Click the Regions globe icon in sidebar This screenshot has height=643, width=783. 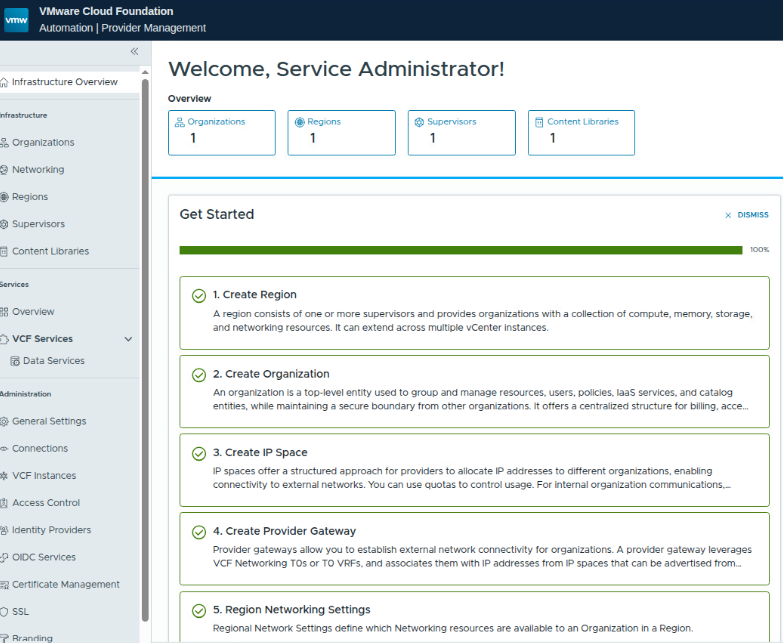[x=4, y=197]
